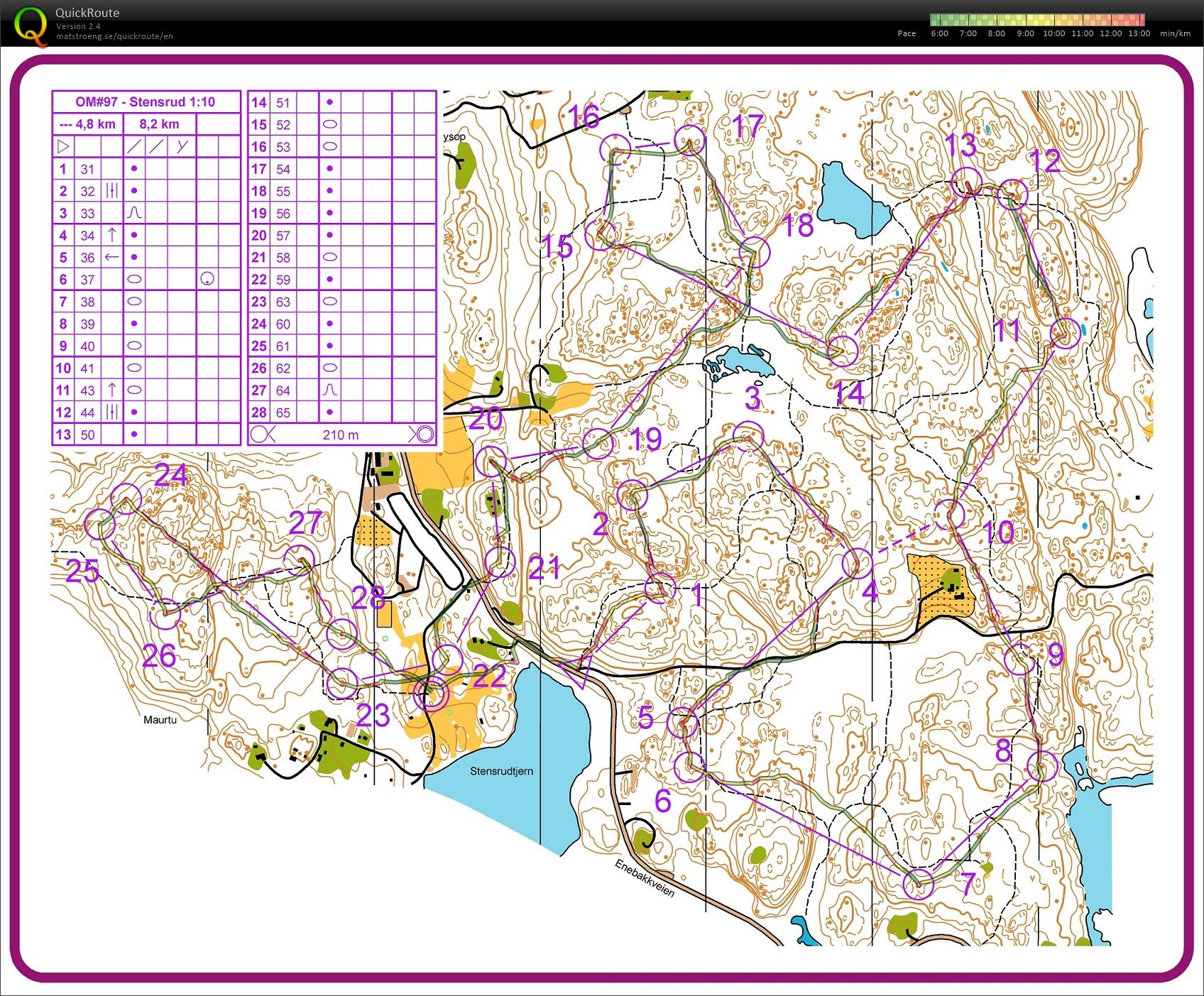Click the 210 m finish row in the table
This screenshot has height=996, width=1204.
(x=341, y=434)
